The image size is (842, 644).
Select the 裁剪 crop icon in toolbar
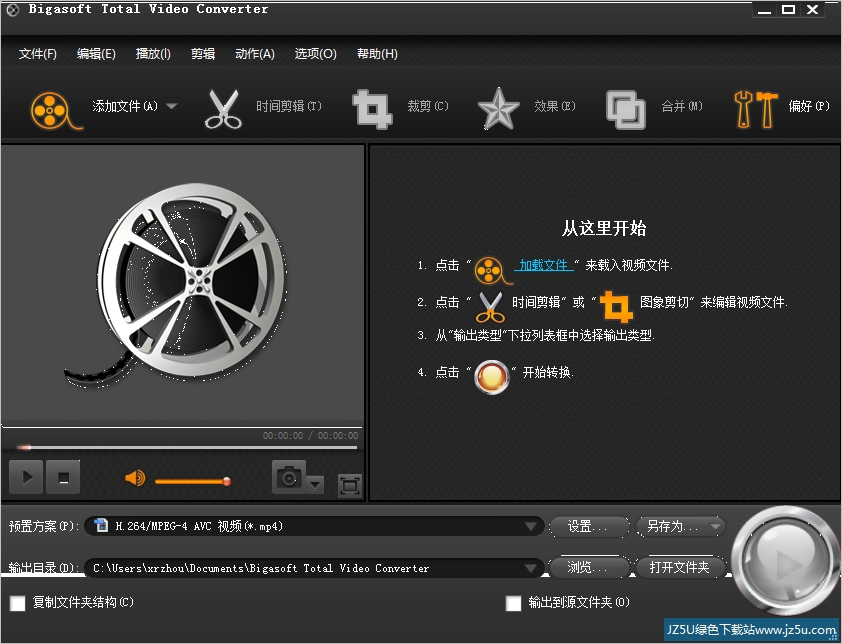[372, 110]
